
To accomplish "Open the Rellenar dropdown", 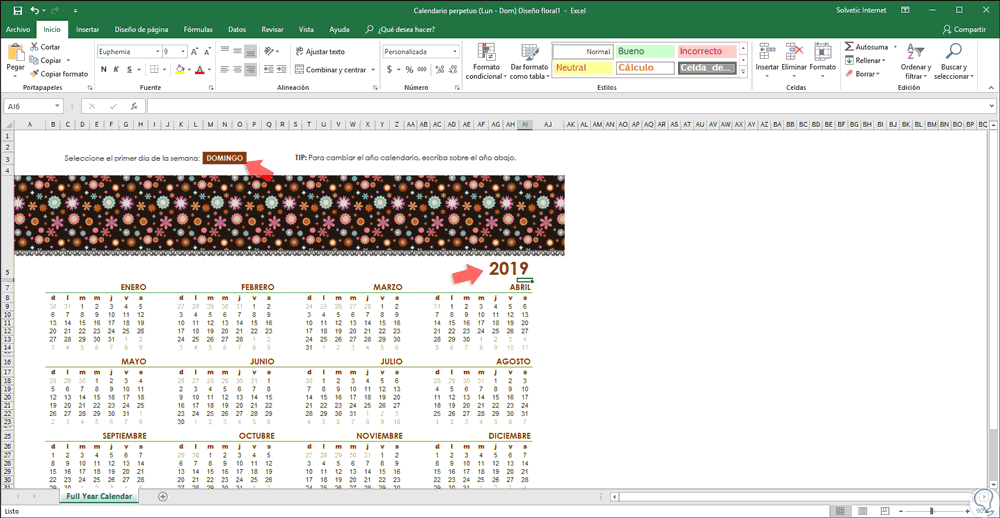I will 865,61.
